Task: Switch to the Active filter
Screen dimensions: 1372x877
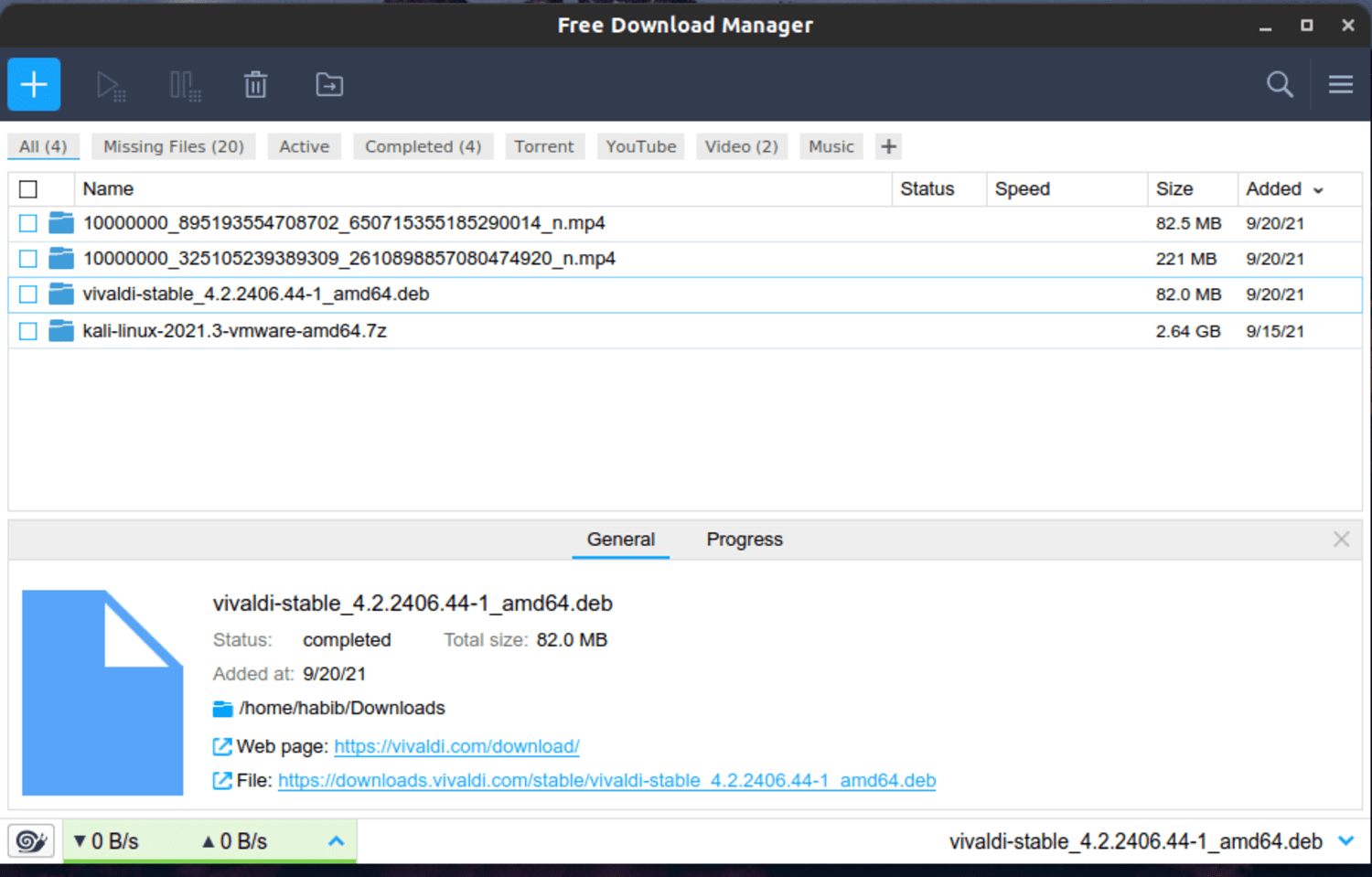Action: (305, 146)
